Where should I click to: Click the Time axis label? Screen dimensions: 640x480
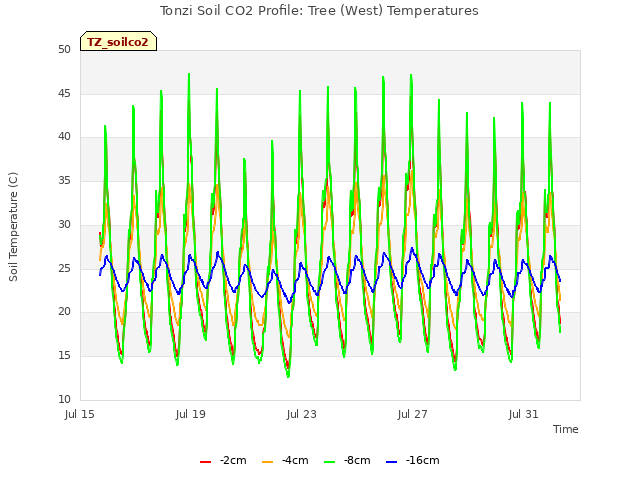566,429
